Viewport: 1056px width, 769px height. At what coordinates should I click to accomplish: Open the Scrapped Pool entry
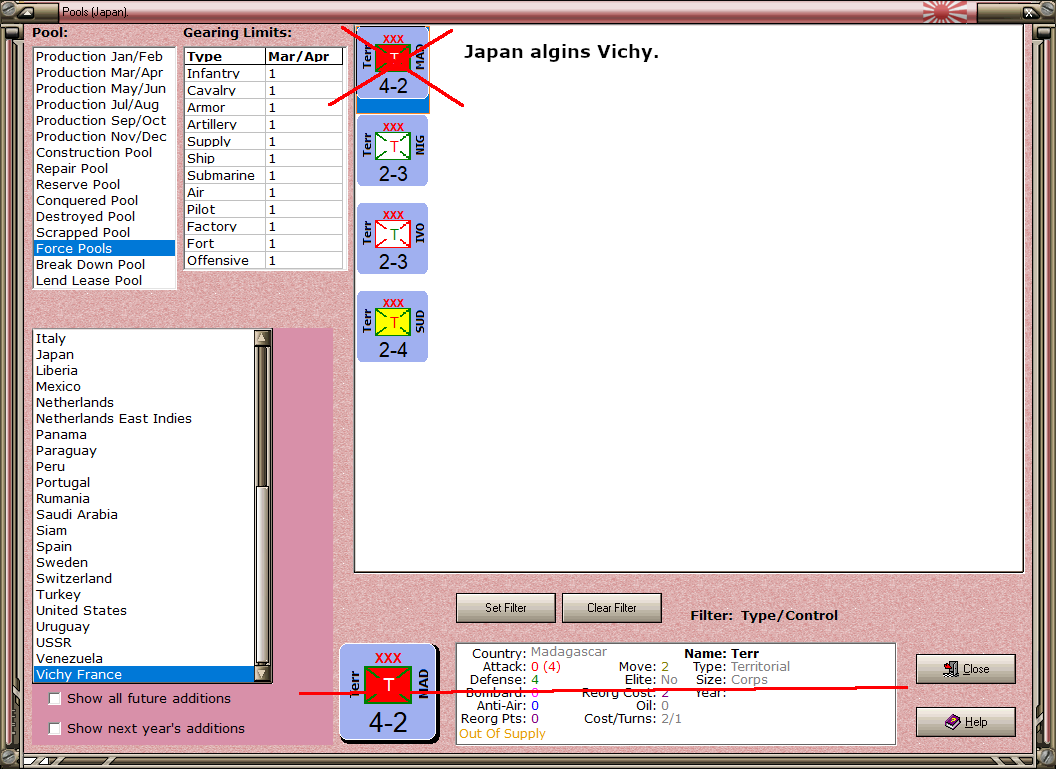click(104, 233)
